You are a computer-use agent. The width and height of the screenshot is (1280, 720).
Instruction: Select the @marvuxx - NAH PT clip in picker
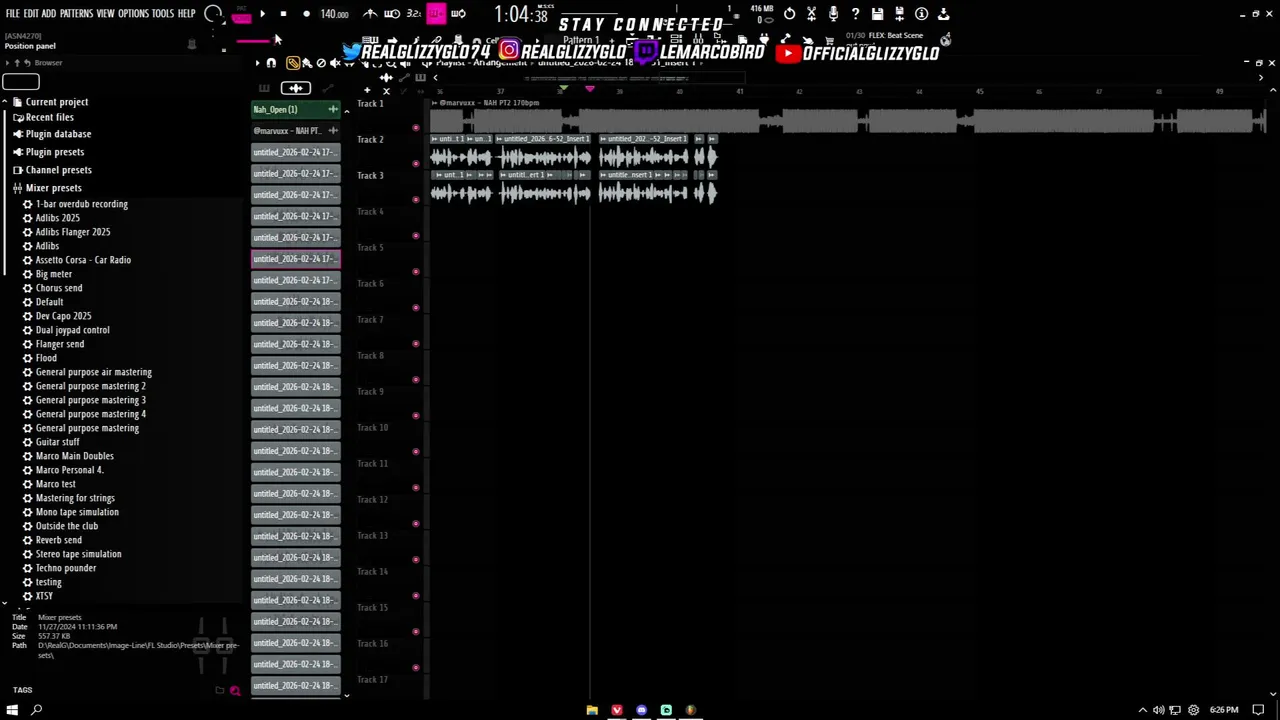[295, 131]
